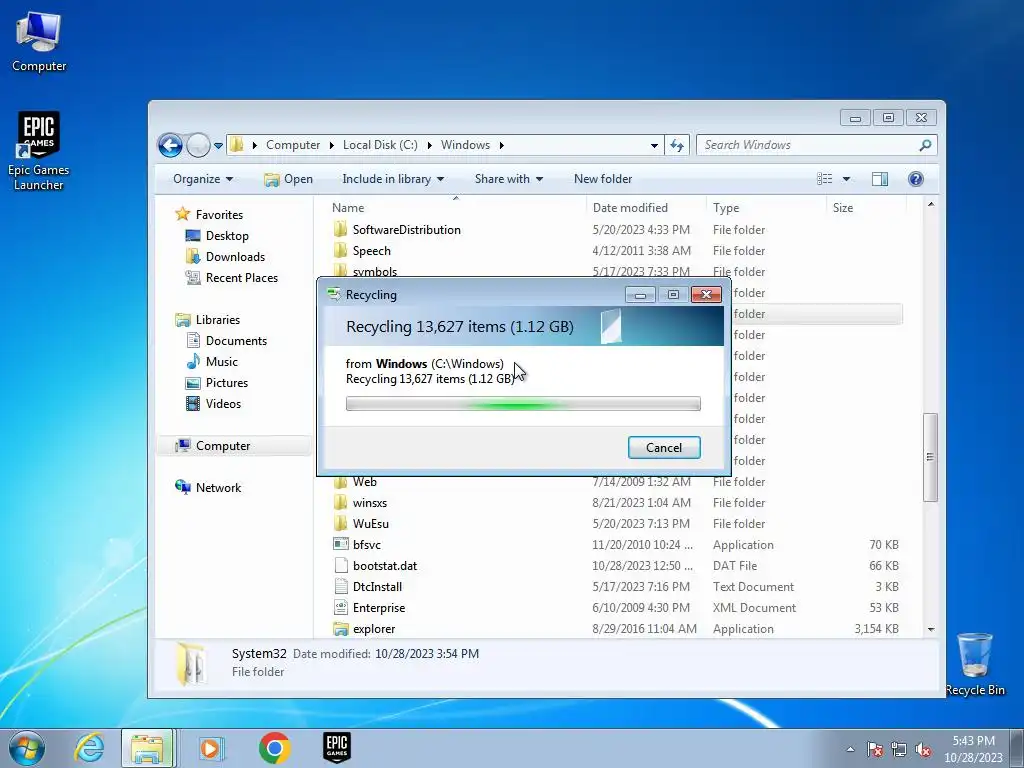Open the recent pages dropdown next to Forward

(218, 146)
